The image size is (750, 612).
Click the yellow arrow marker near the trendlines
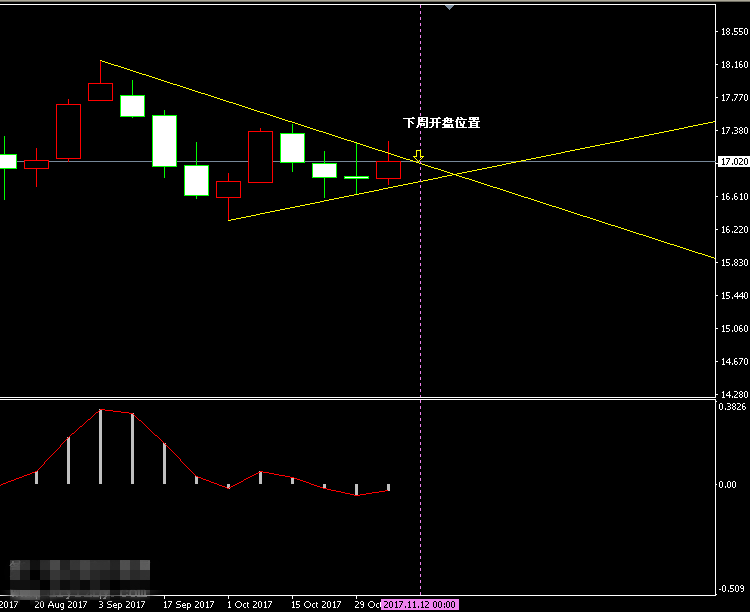(418, 155)
